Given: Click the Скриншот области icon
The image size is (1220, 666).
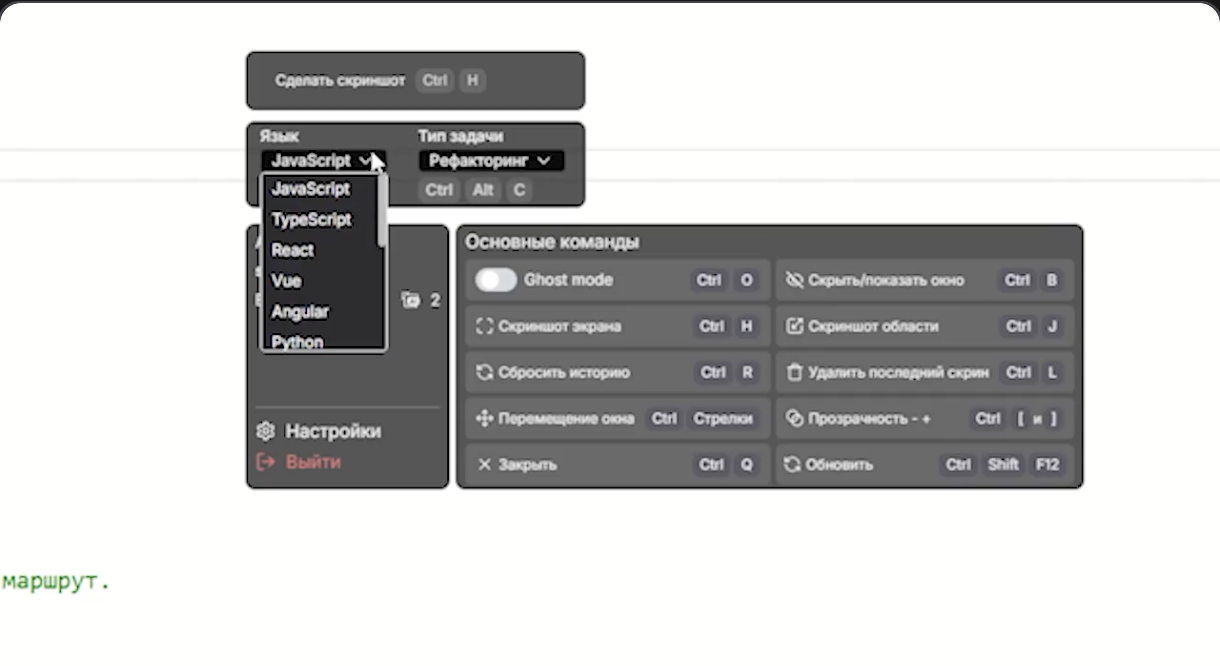Looking at the screenshot, I should 795,326.
